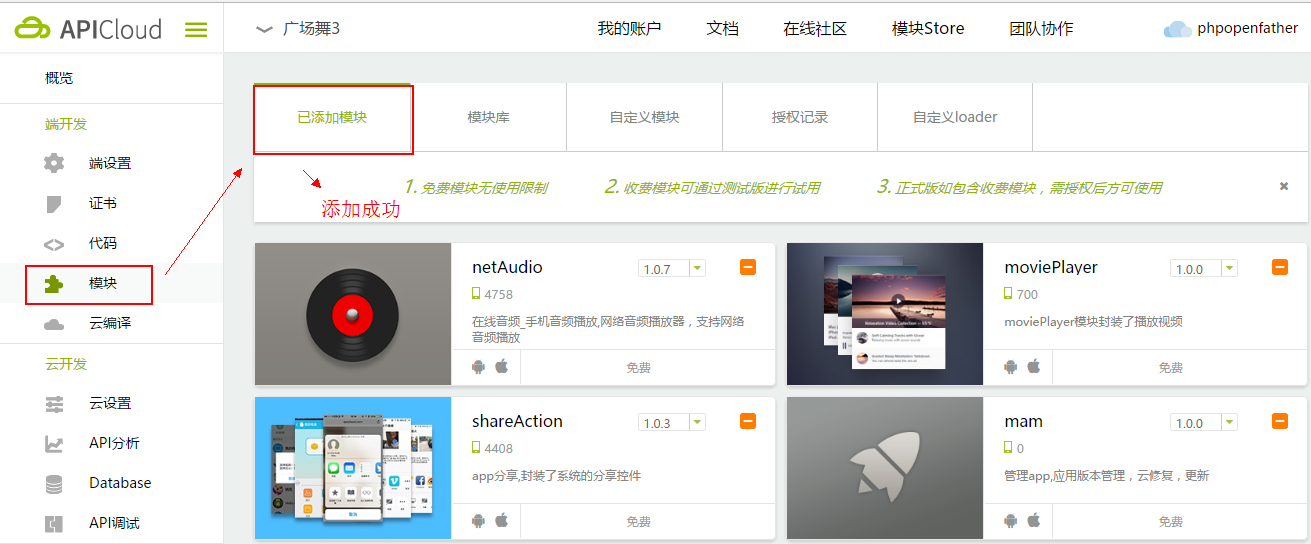
Task: Switch to the 自定义loader tab
Action: (955, 117)
